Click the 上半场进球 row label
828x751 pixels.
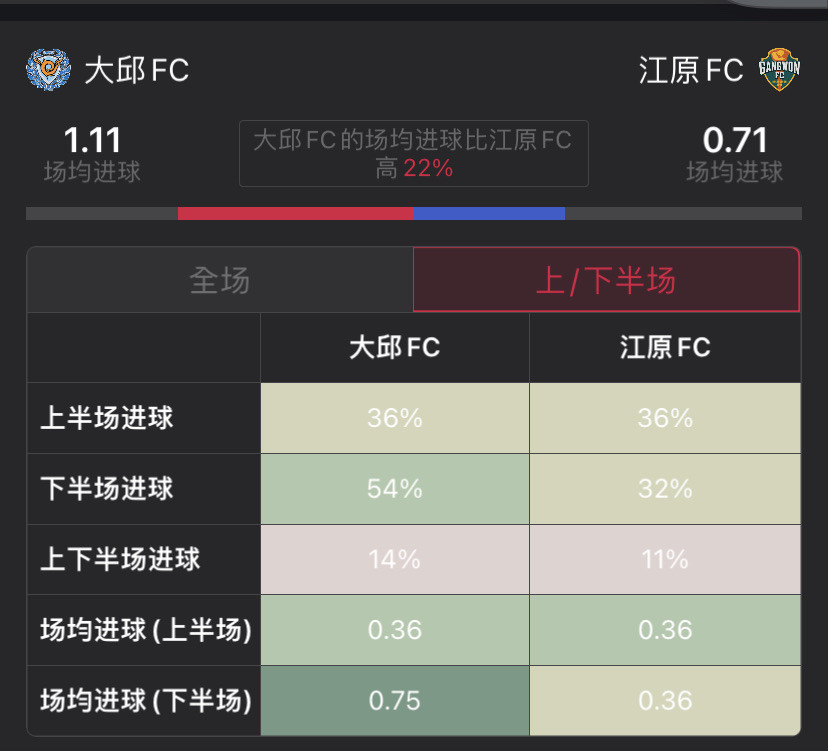tap(107, 418)
